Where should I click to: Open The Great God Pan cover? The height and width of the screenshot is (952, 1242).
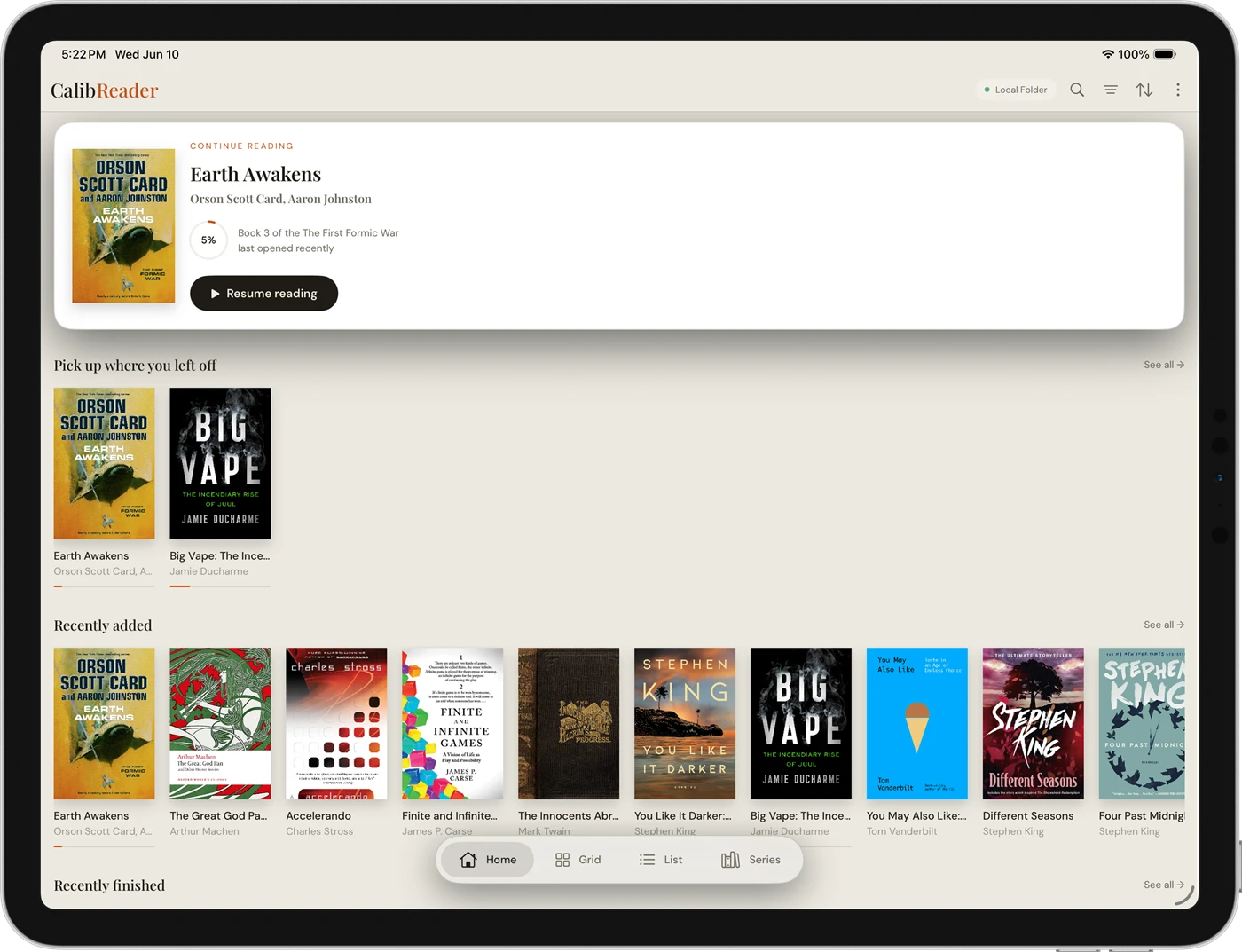220,723
